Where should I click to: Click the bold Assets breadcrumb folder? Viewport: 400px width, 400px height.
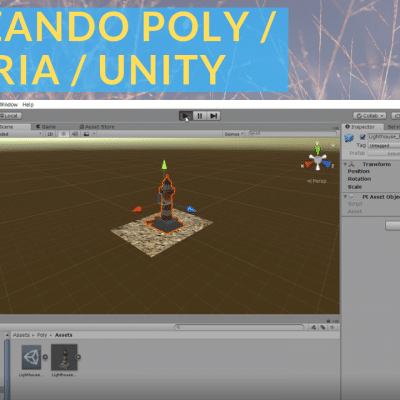(63, 335)
